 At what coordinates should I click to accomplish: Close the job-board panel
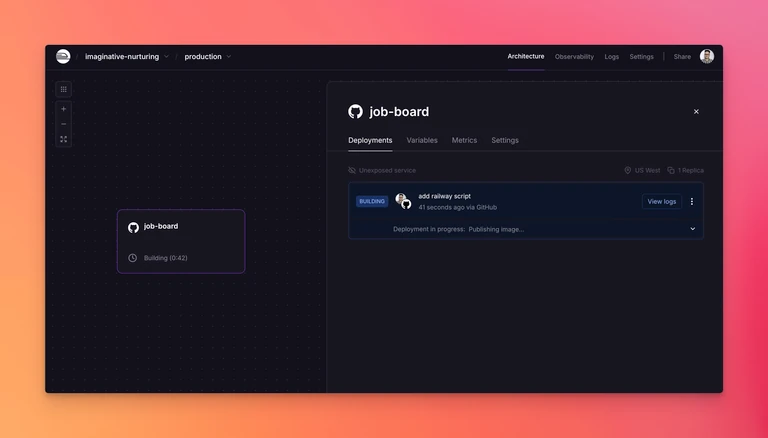pos(696,112)
